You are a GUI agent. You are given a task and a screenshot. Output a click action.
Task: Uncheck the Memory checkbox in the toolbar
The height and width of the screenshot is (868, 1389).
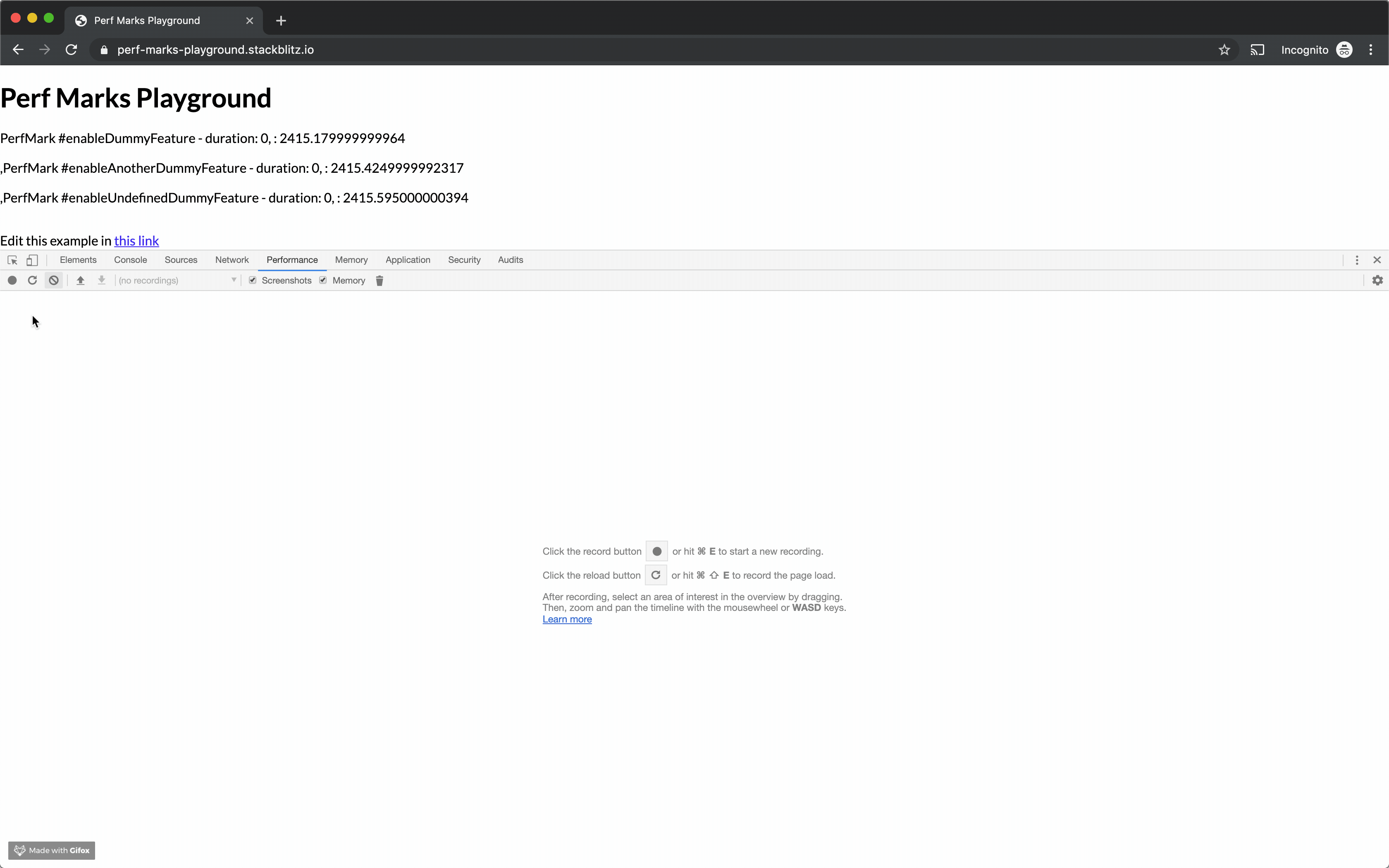(x=323, y=280)
